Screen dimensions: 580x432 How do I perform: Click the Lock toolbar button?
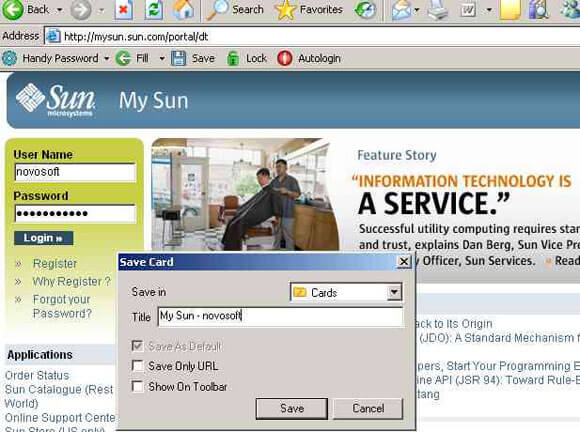(246, 58)
